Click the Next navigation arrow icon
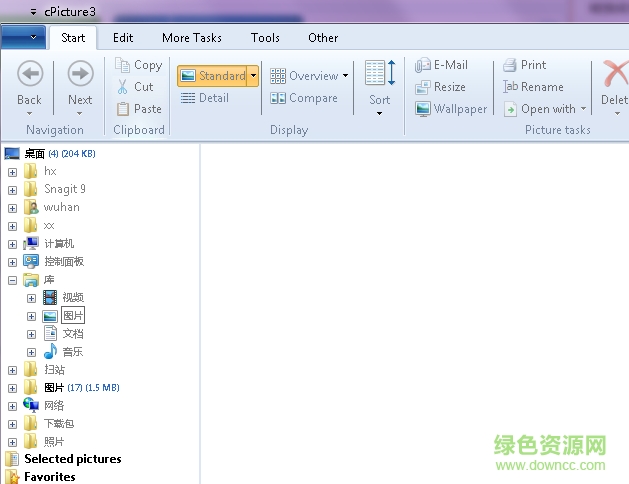 pos(80,74)
